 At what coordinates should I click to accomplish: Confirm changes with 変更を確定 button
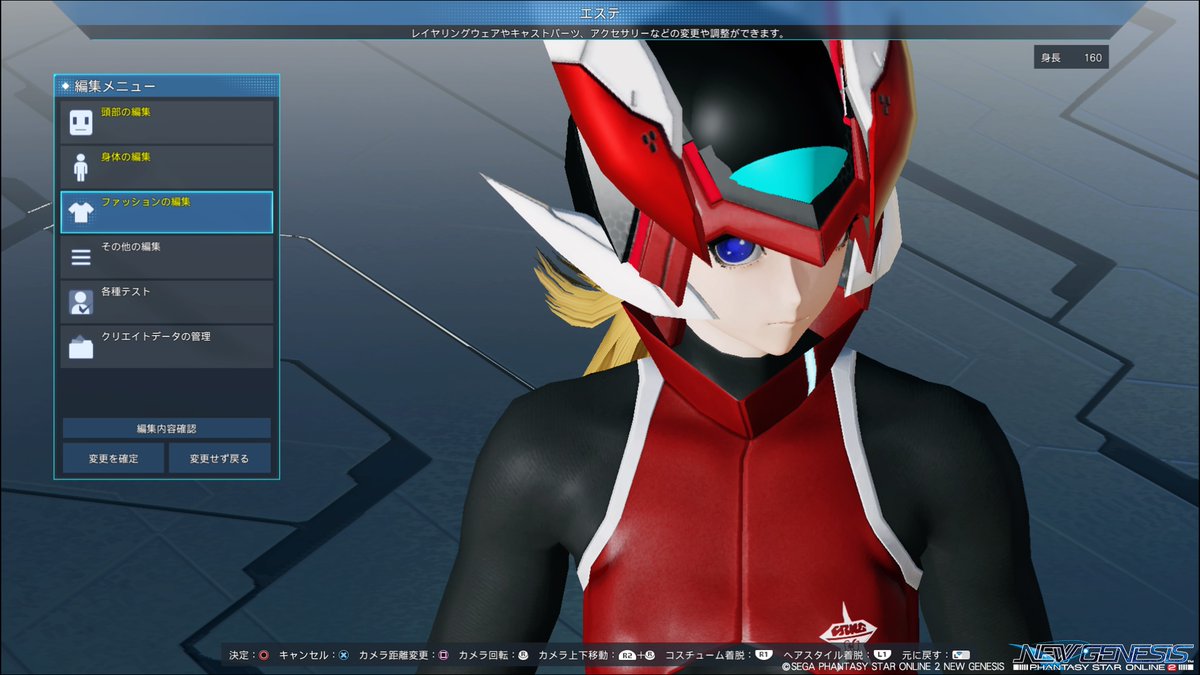pyautogui.click(x=113, y=459)
